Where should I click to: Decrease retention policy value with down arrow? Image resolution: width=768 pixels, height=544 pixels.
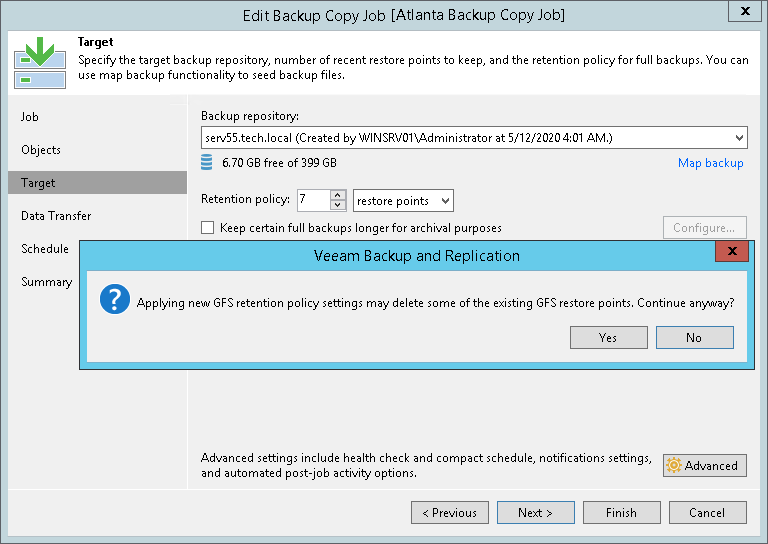click(337, 206)
